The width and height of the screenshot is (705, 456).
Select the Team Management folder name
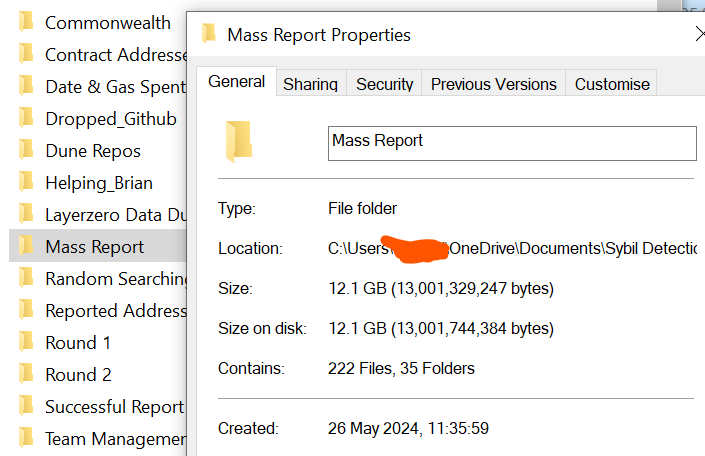point(116,439)
